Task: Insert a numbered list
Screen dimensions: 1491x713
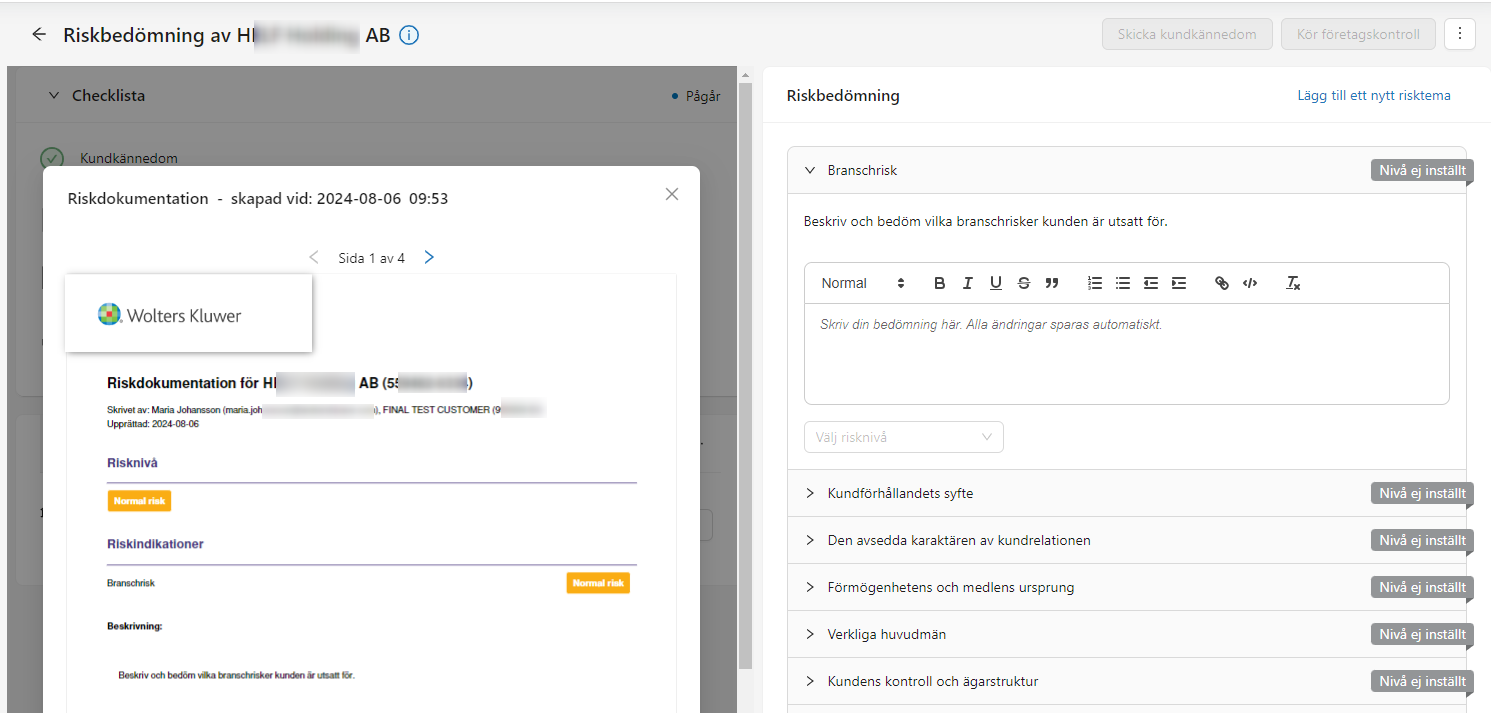Action: point(1095,283)
